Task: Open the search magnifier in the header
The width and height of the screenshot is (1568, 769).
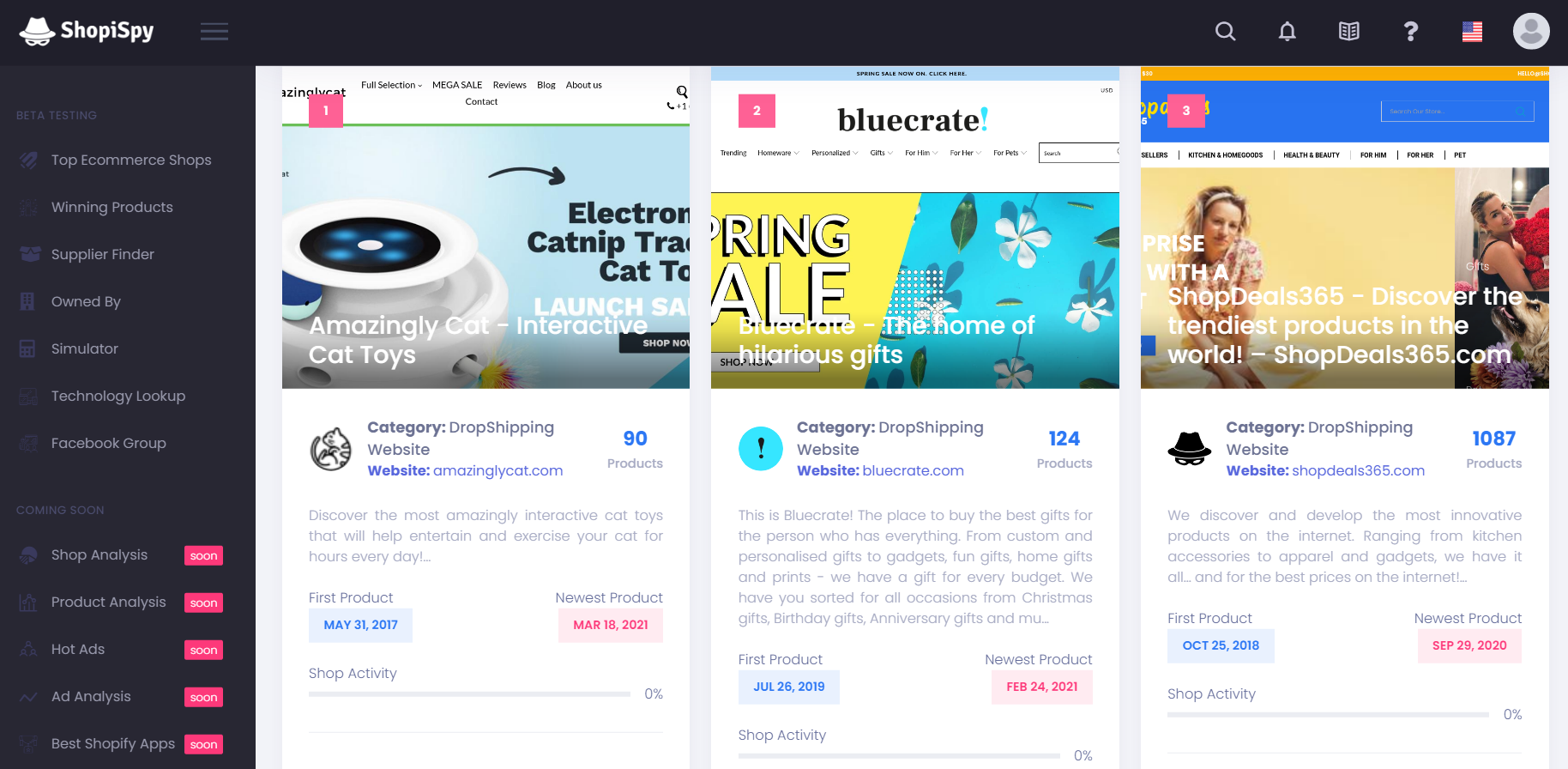Action: tap(1226, 32)
